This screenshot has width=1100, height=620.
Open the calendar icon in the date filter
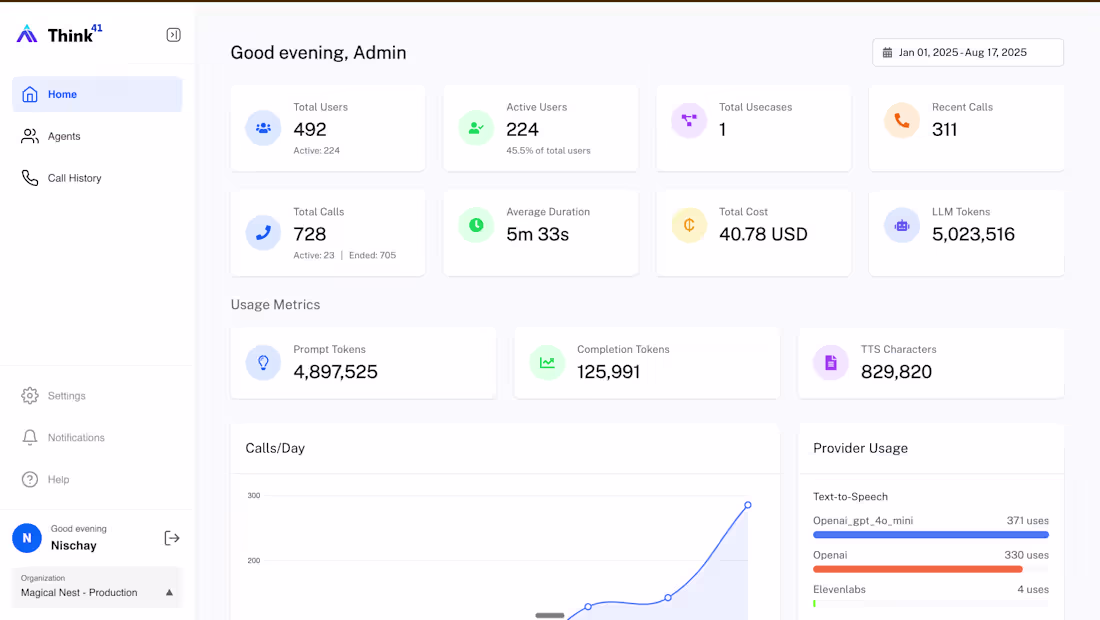pyautogui.click(x=890, y=52)
